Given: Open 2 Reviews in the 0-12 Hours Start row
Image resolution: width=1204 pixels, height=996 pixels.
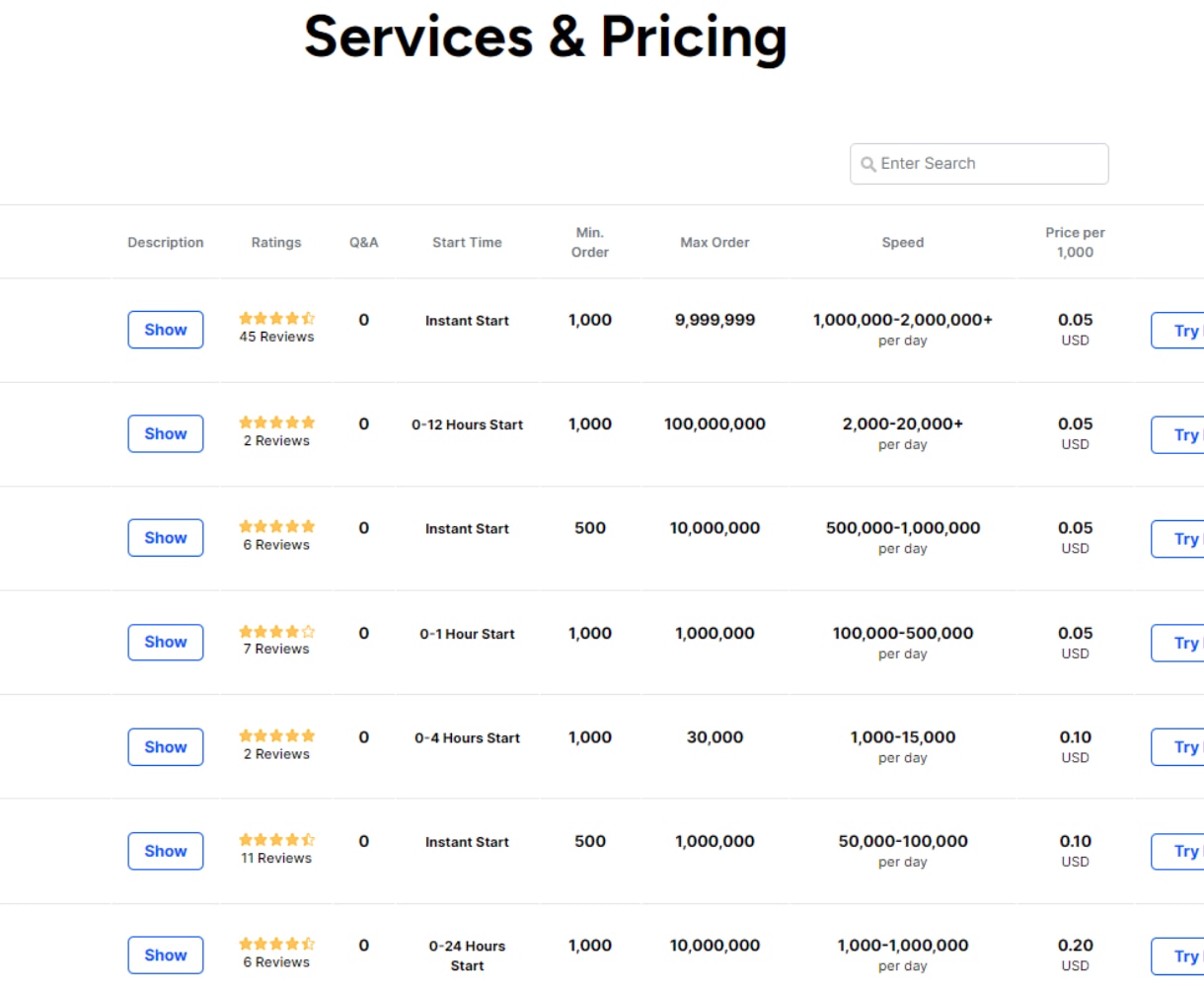Looking at the screenshot, I should click(276, 440).
